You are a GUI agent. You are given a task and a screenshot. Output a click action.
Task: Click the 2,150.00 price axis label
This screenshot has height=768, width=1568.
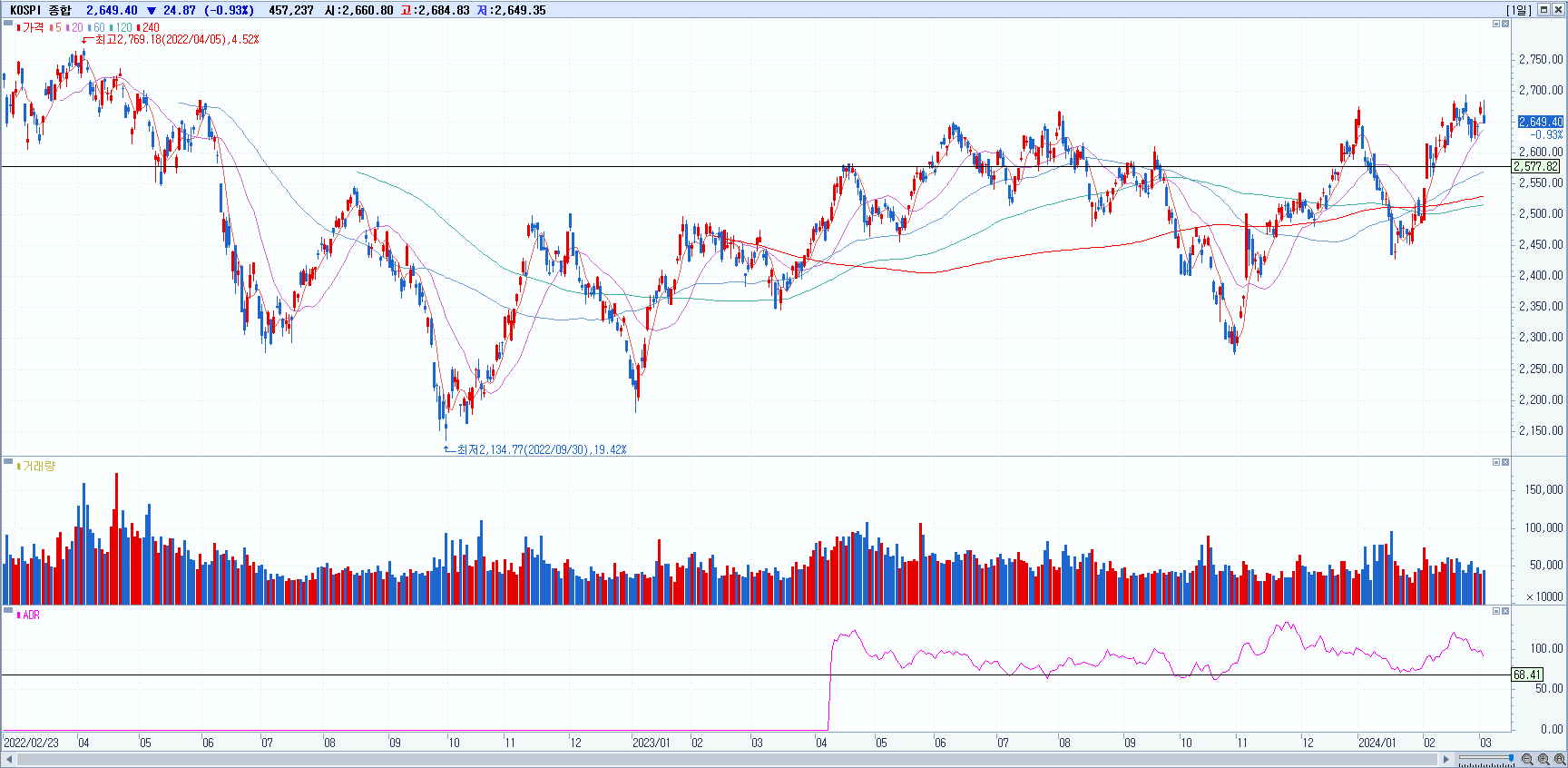point(1541,430)
